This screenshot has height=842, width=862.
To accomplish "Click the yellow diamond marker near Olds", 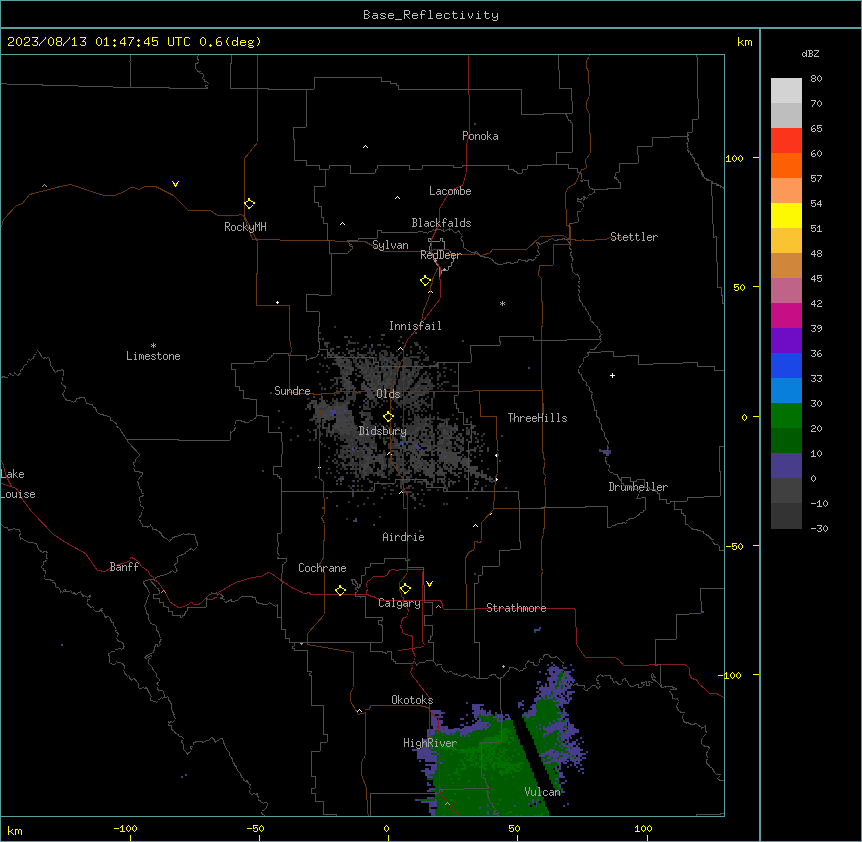I will point(388,417).
